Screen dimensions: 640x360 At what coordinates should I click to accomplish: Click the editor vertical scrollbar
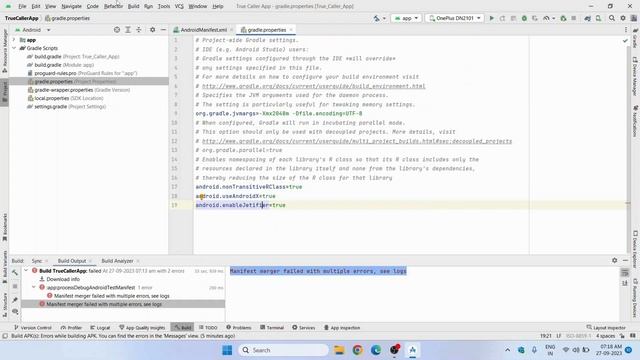pos(629,143)
